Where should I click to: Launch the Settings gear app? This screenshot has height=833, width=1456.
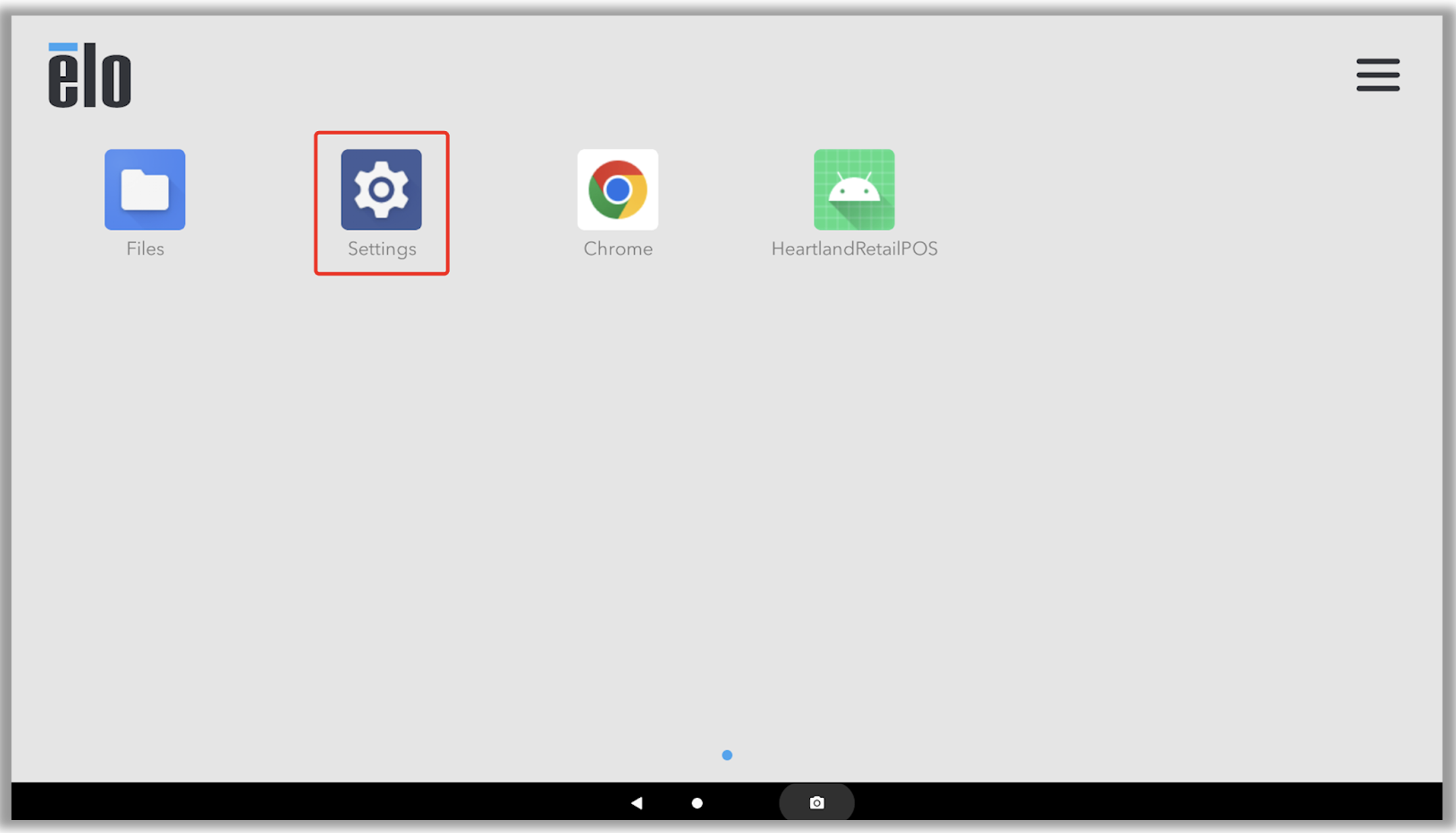point(381,190)
